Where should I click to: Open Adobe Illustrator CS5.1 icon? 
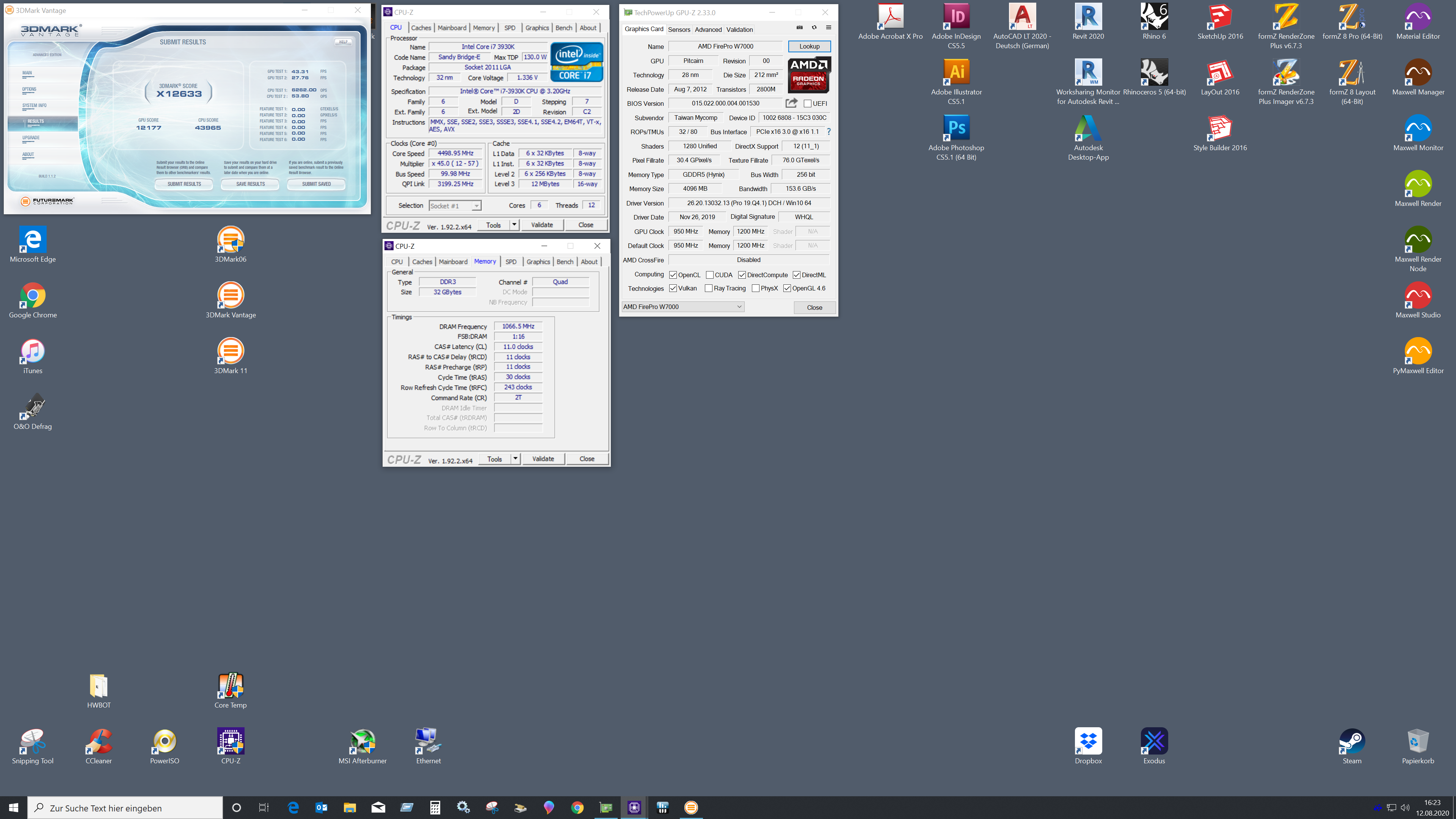coord(956,82)
